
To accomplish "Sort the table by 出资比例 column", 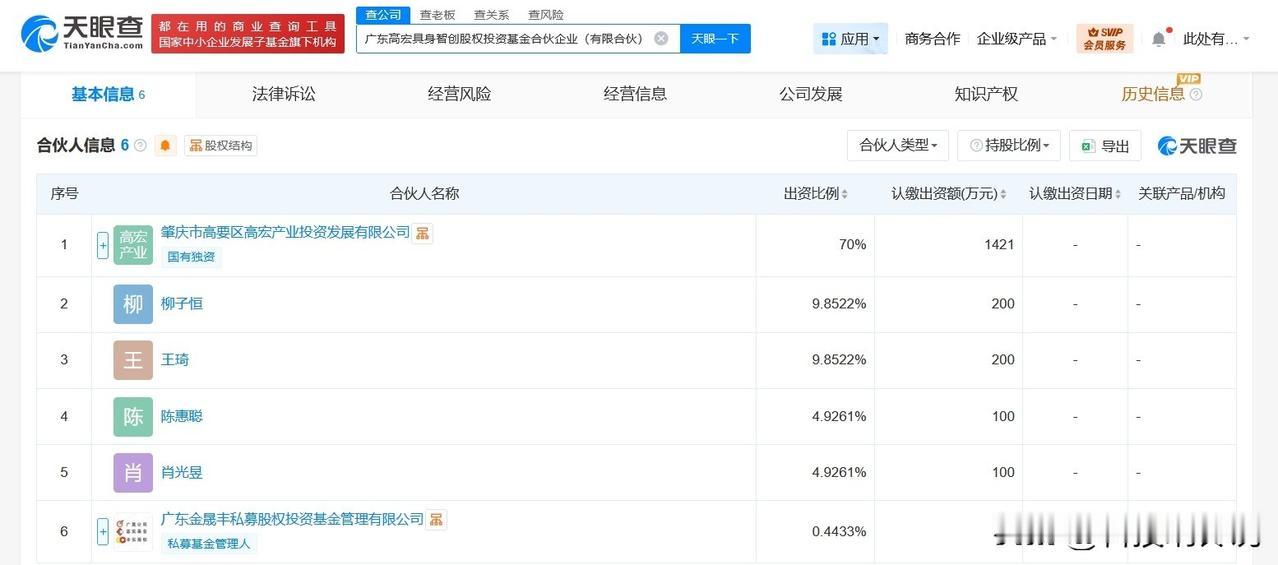I will coord(815,194).
